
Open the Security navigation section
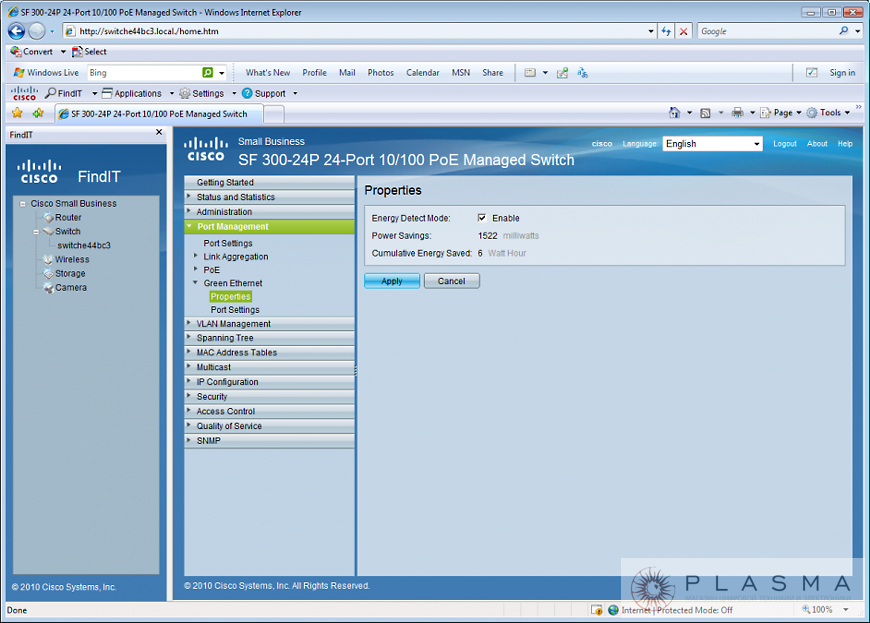point(269,397)
